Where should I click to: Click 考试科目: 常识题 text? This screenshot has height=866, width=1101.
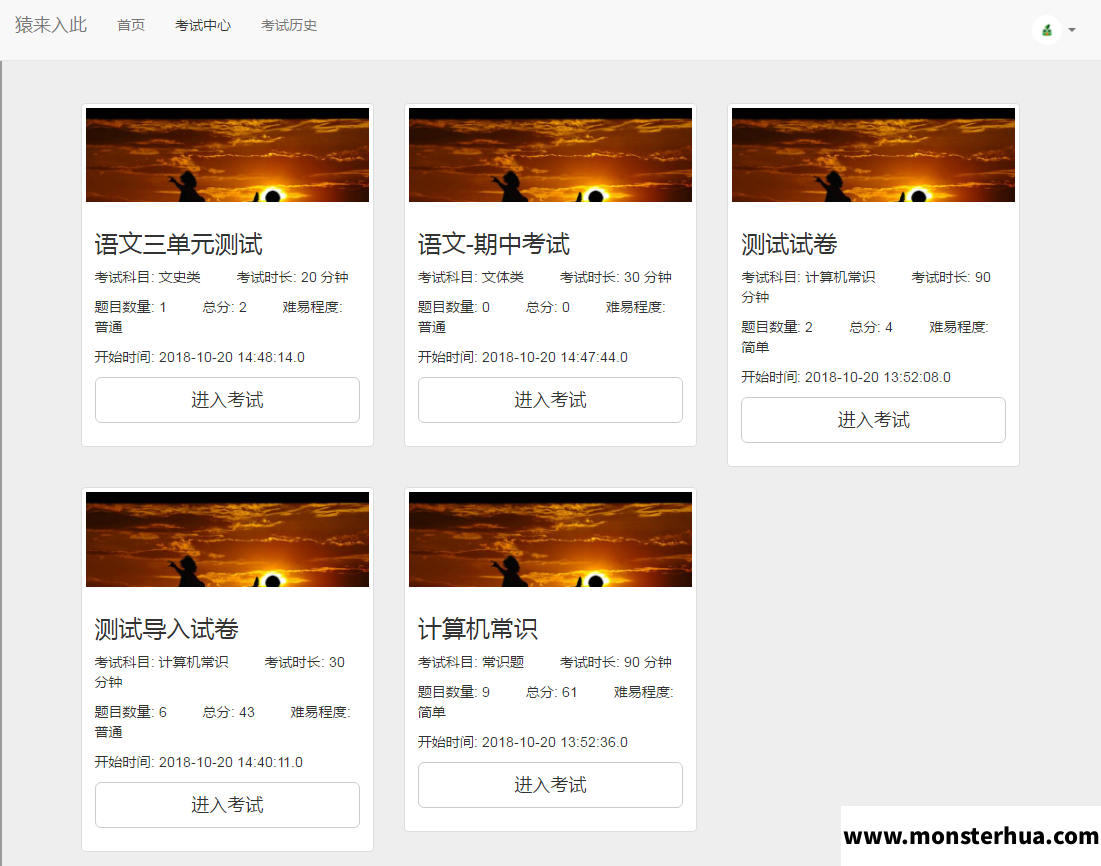(x=471, y=662)
